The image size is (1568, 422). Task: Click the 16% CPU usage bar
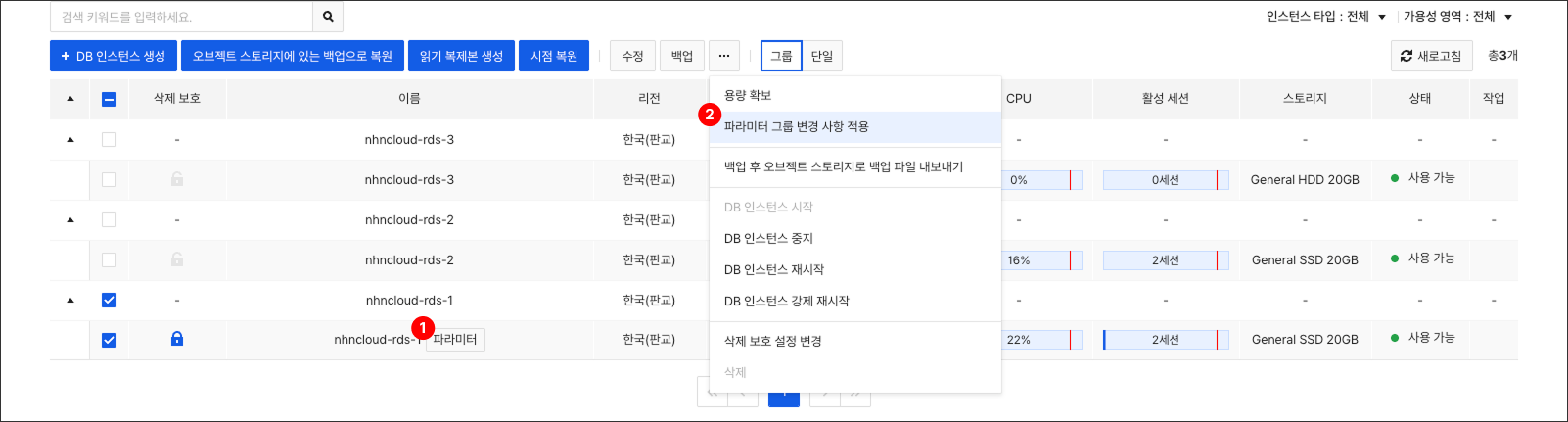[x=1043, y=260]
